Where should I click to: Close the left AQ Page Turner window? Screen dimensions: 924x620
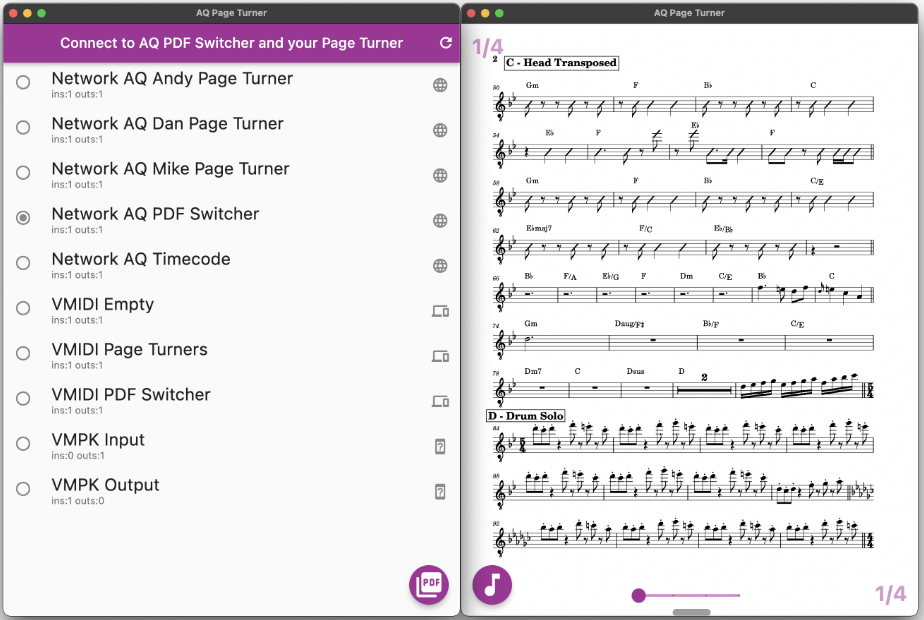[13, 13]
